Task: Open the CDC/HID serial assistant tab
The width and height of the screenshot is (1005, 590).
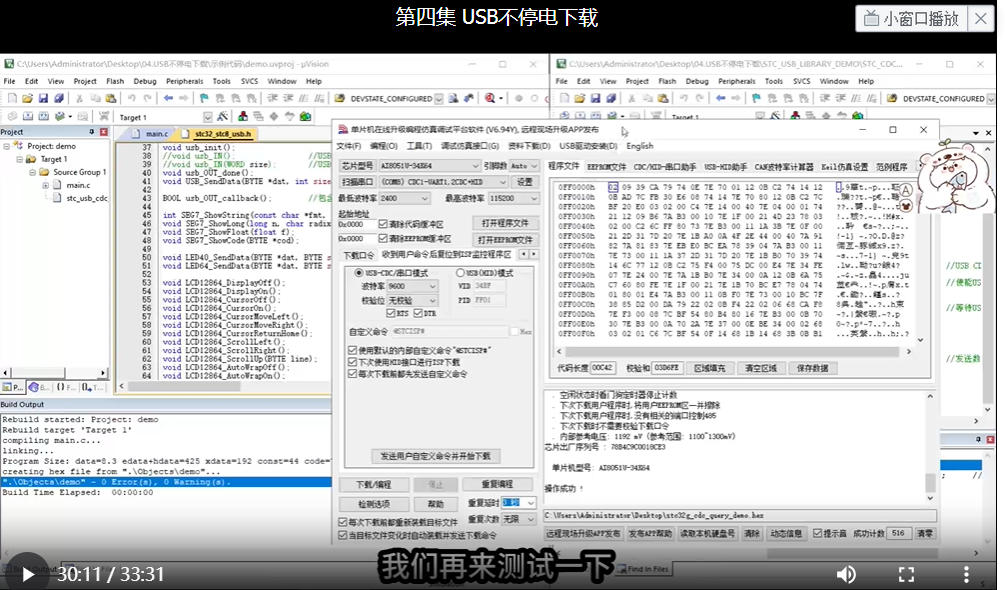Action: (x=665, y=167)
